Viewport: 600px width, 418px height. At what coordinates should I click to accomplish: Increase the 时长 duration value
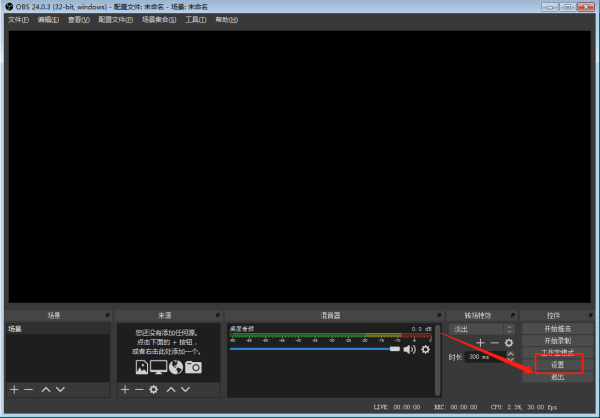point(510,354)
